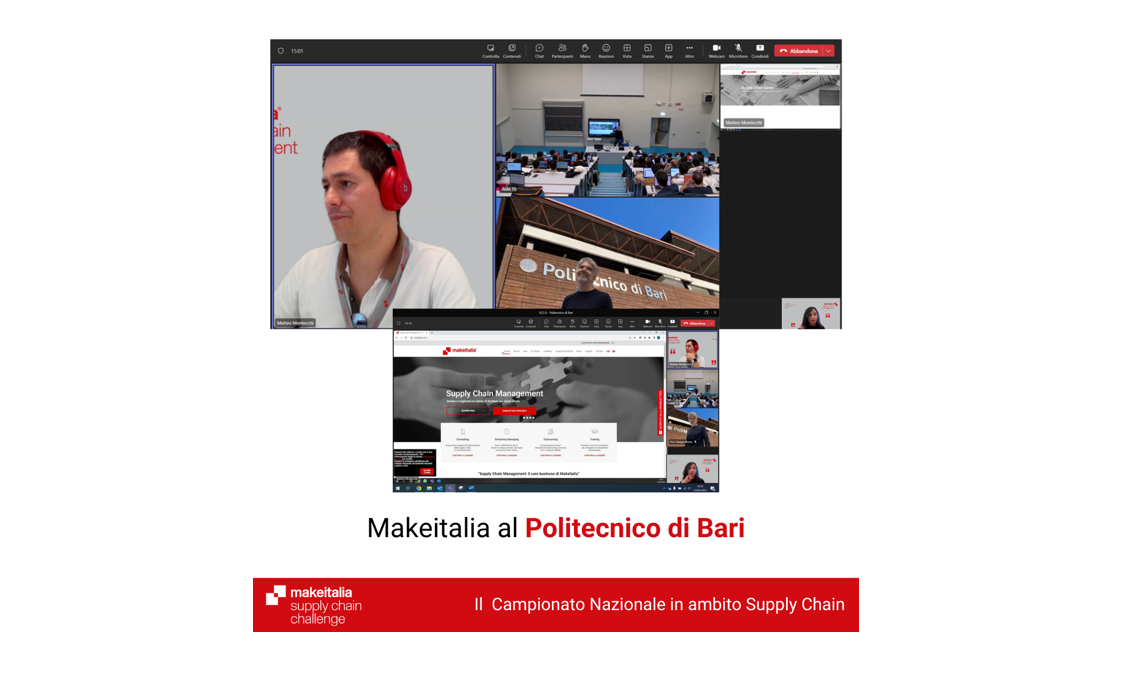
Task: Open Outsourcing continua a leggere link
Action: coord(551,455)
